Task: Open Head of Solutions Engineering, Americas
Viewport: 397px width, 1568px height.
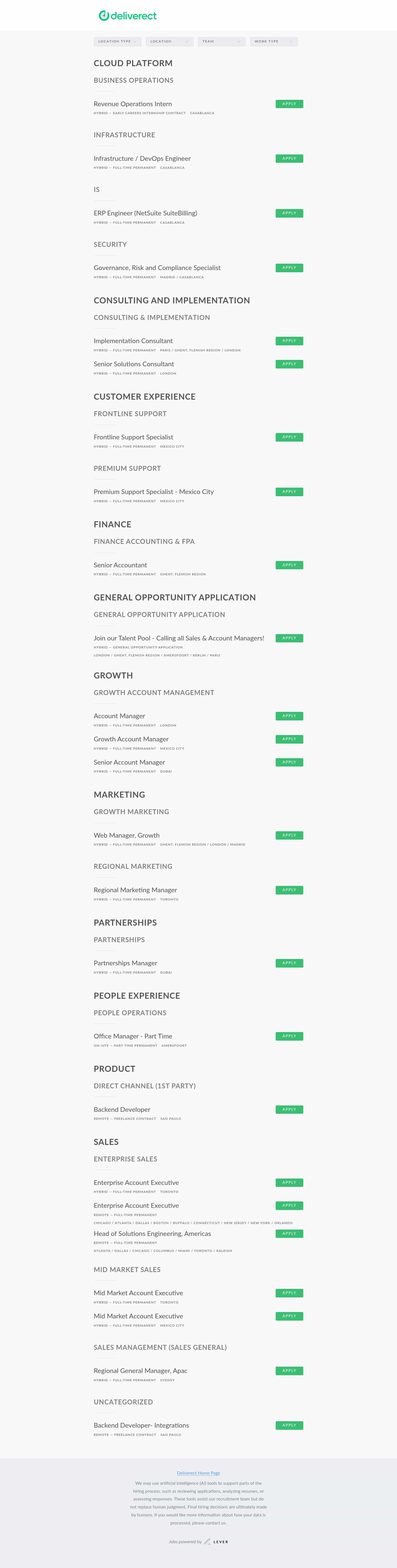Action: coord(152,1234)
